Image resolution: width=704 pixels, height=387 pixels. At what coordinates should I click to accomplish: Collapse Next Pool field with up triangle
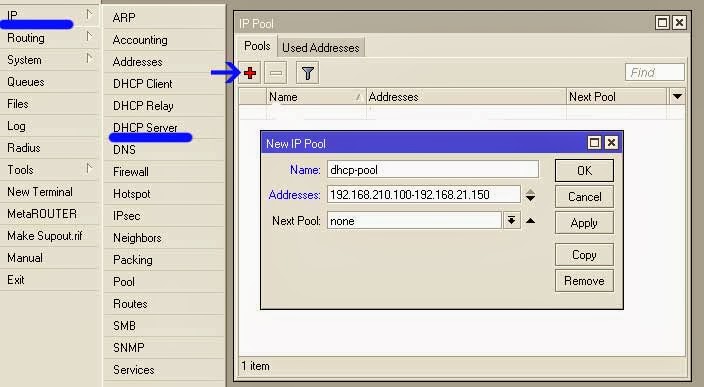point(530,220)
